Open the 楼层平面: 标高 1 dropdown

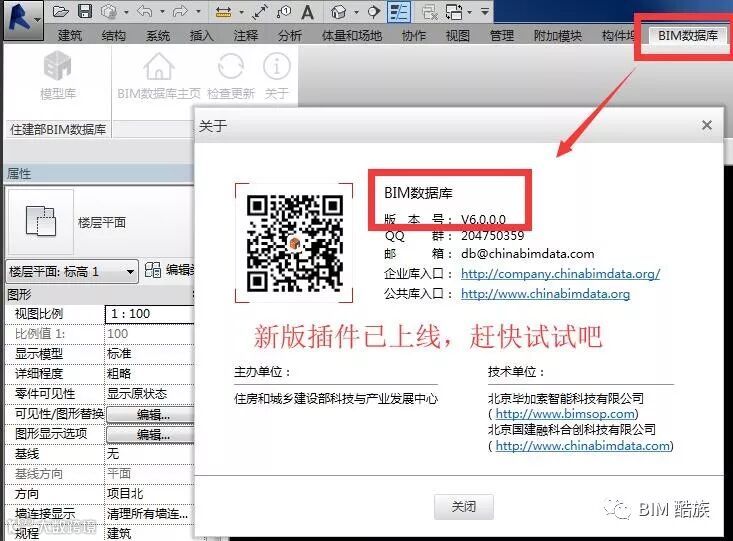tap(72, 272)
